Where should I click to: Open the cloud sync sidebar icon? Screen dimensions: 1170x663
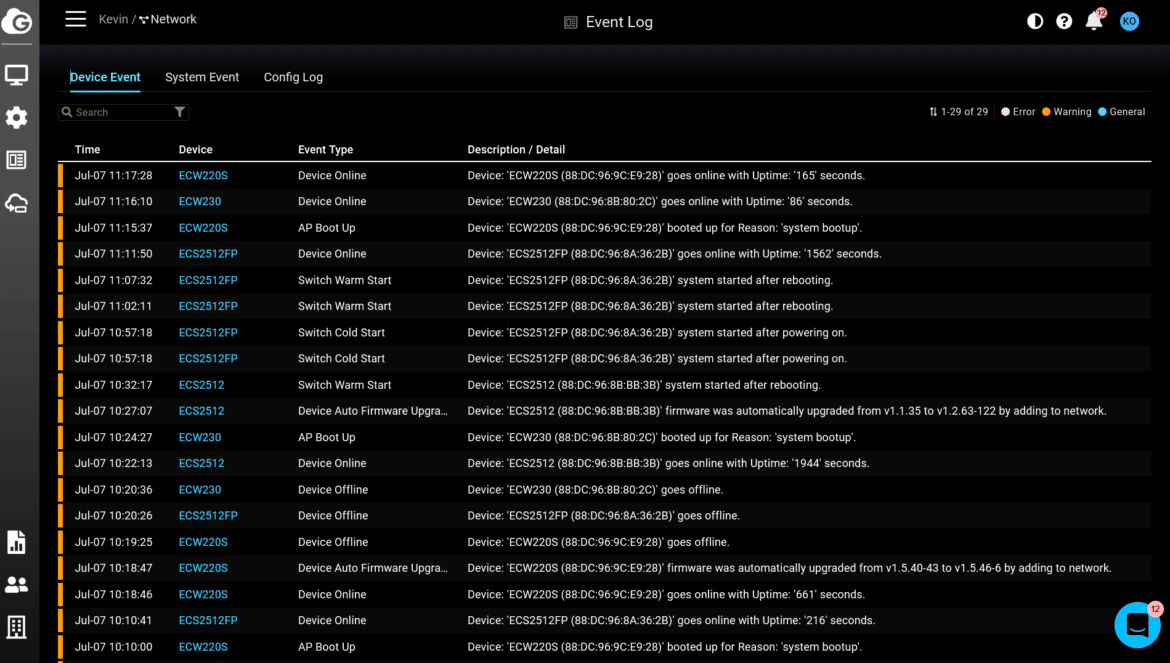(x=16, y=204)
